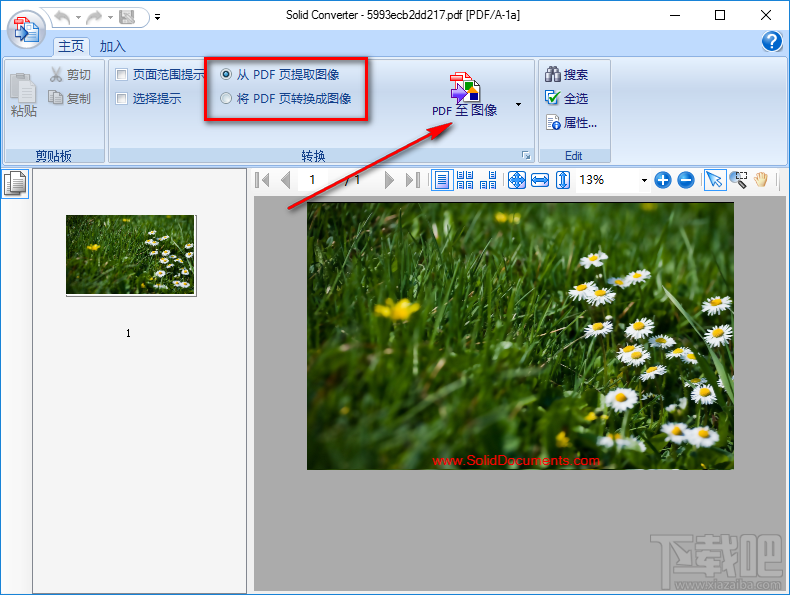Expand the Customize Quick Access Toolbar arrow
The height and width of the screenshot is (595, 790).
157,17
